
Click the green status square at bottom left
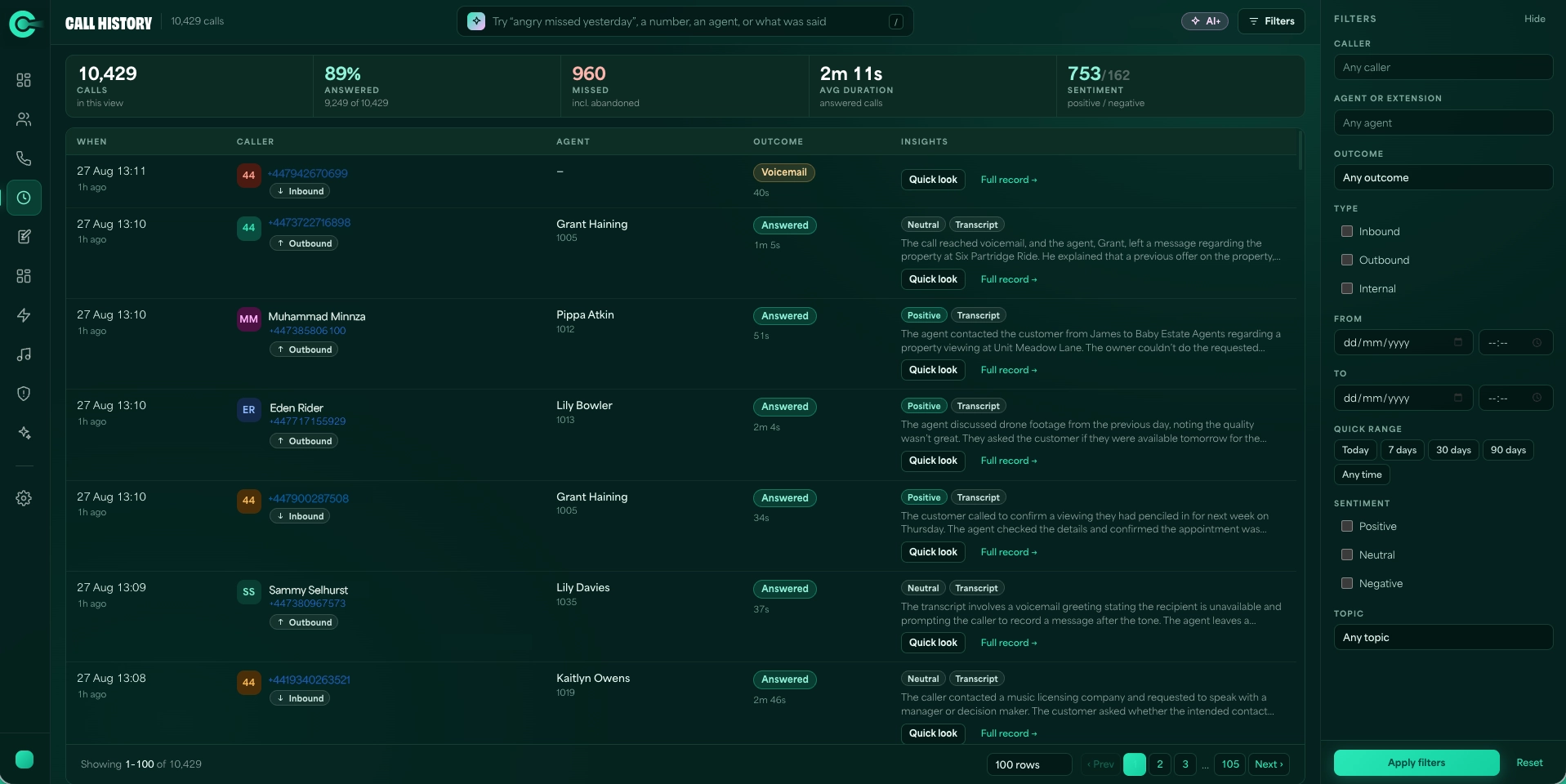25,759
